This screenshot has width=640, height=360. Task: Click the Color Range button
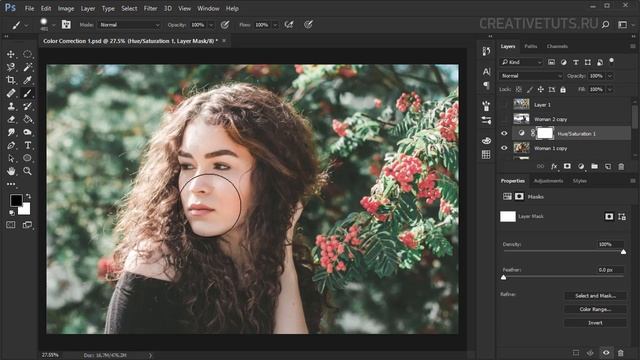pos(595,309)
